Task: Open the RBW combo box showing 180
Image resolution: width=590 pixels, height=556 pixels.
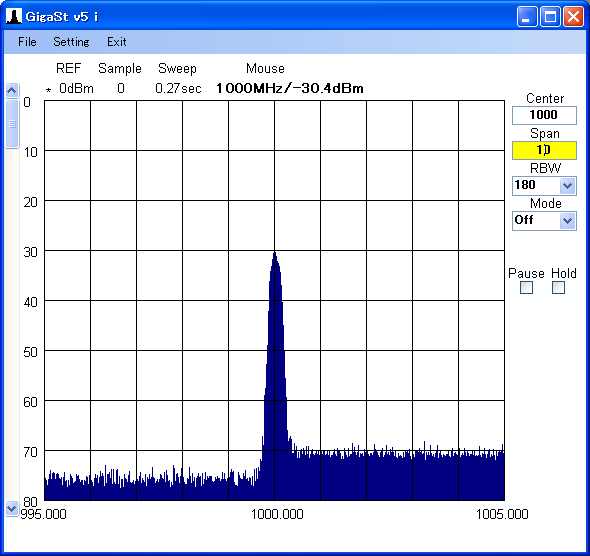Action: (x=544, y=186)
